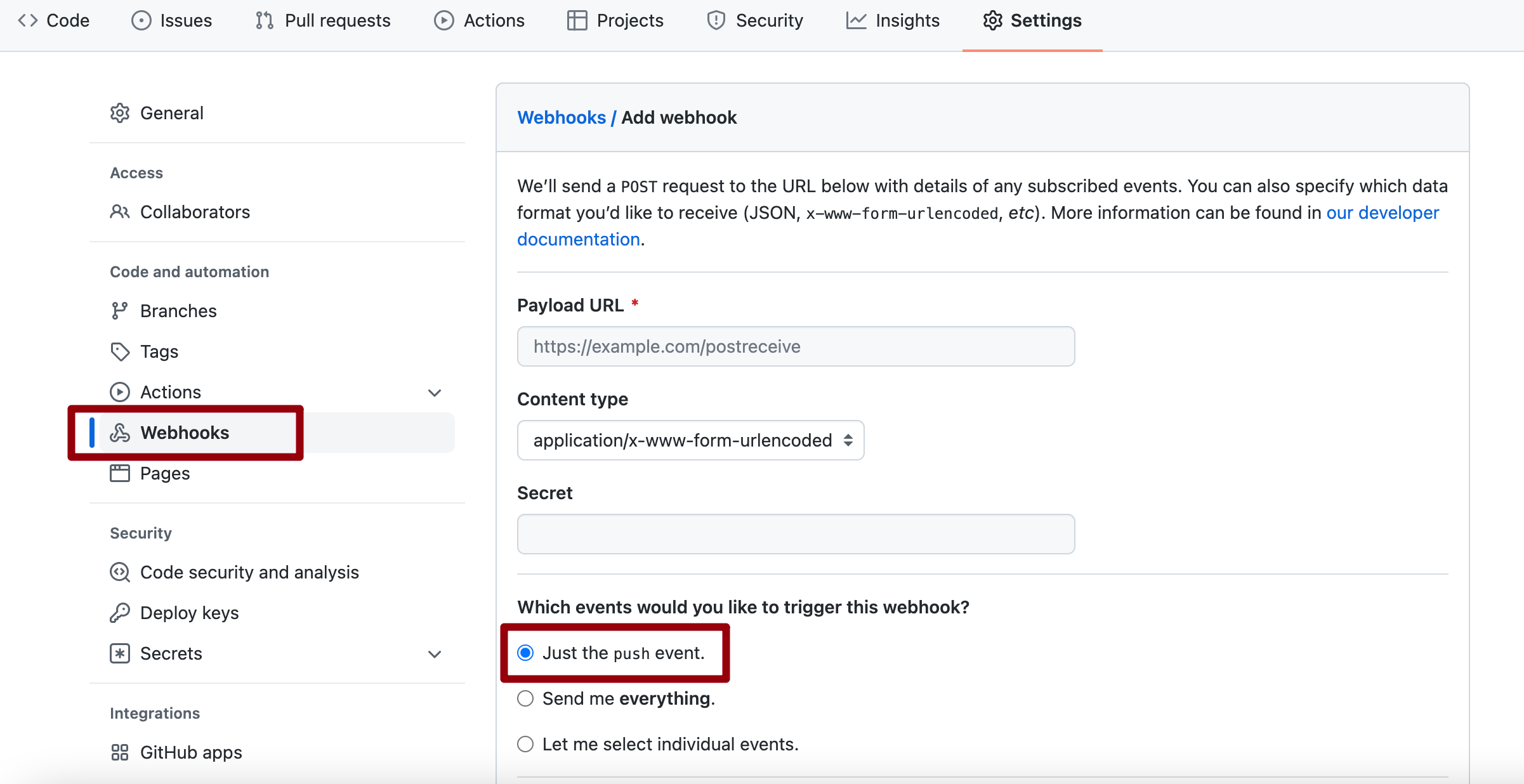Click the General gear icon in sidebar
The height and width of the screenshot is (784, 1524).
click(x=119, y=113)
